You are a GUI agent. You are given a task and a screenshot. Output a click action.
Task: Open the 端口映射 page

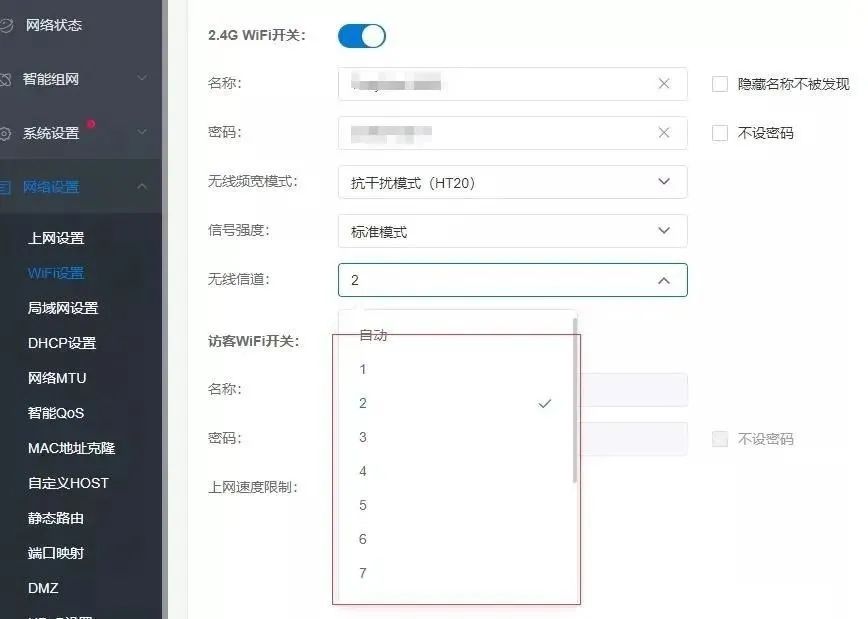[56, 553]
